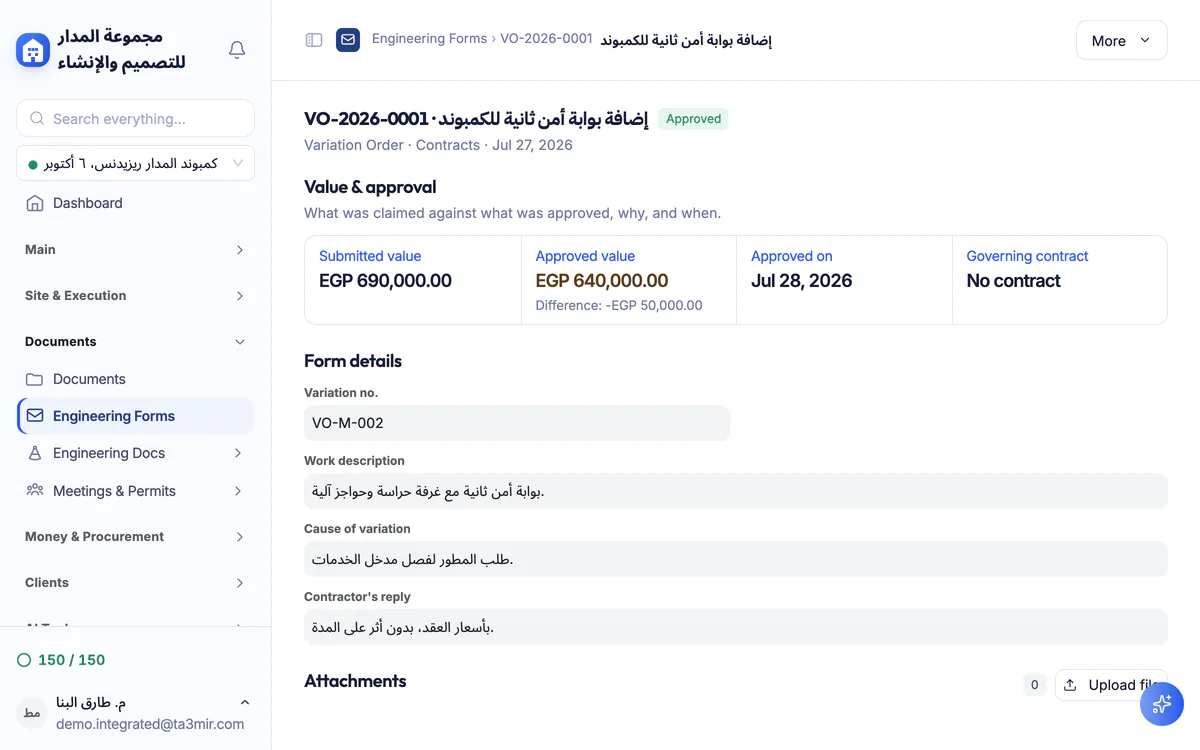Click the Documents folder icon

tap(35, 379)
